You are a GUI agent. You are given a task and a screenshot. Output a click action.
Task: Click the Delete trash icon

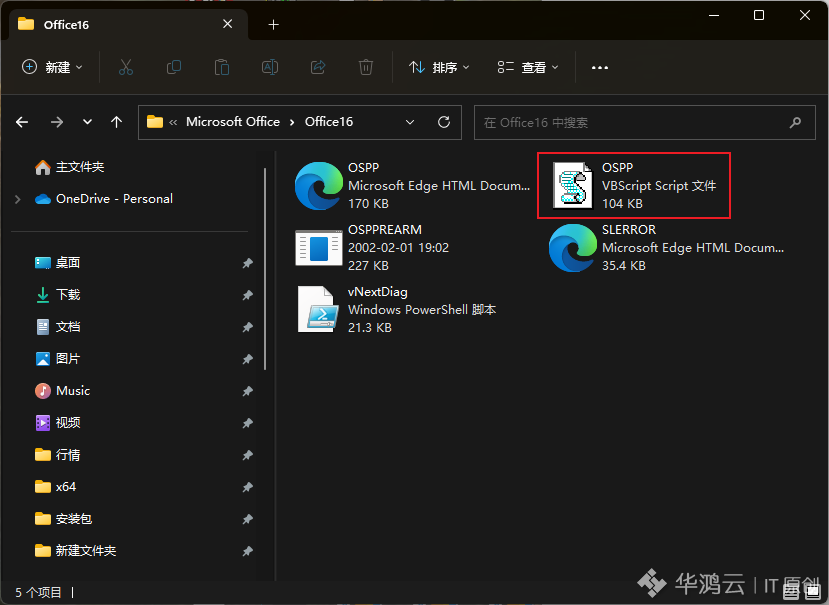pos(366,67)
